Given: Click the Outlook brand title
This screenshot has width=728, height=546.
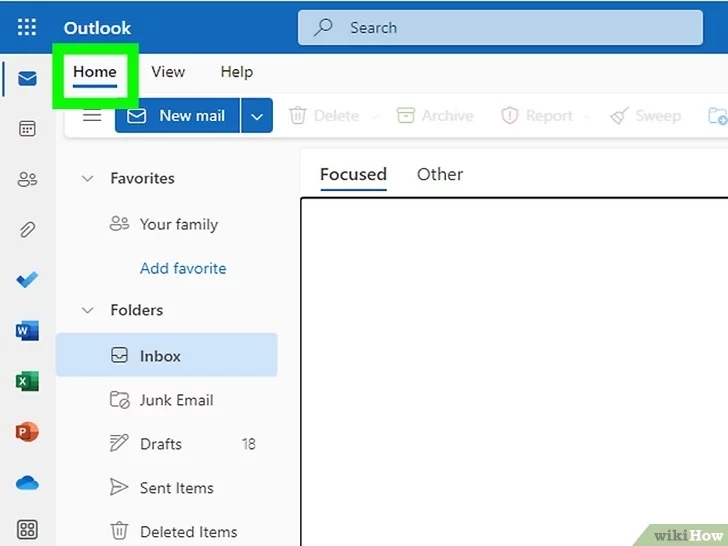Looking at the screenshot, I should pos(98,28).
